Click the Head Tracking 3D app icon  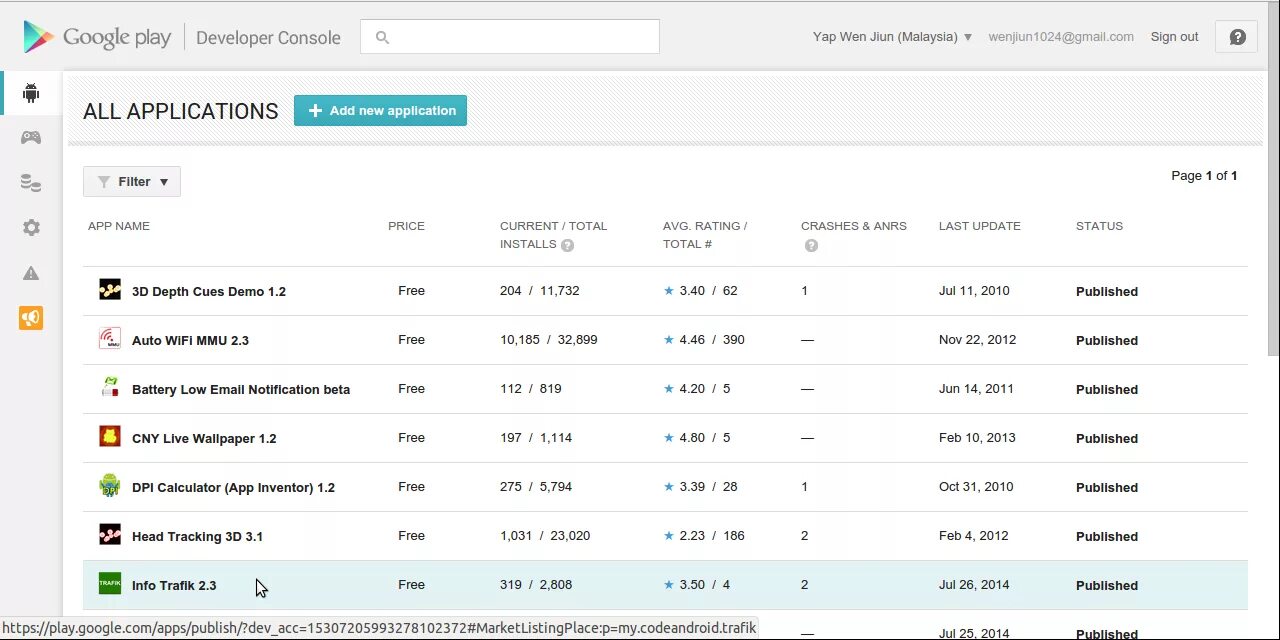click(110, 535)
